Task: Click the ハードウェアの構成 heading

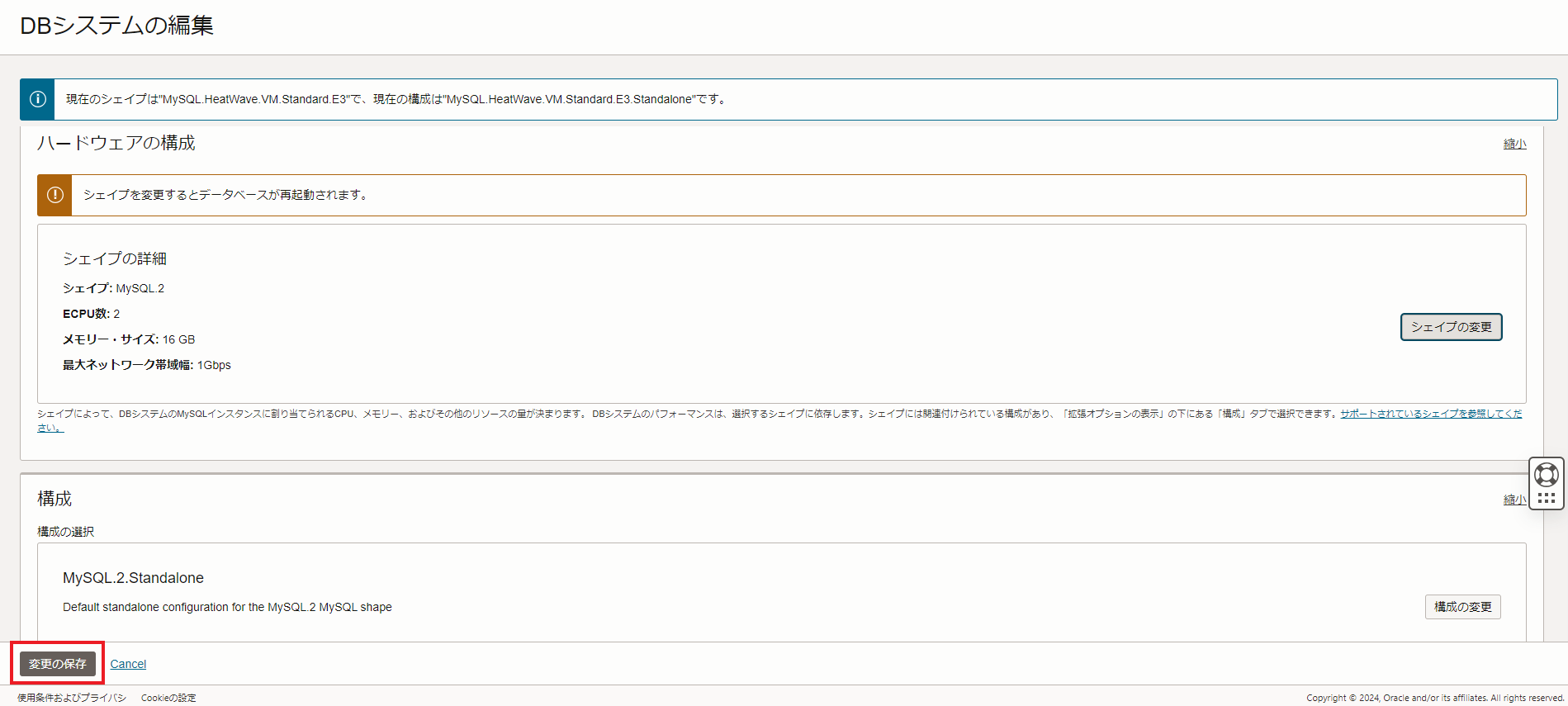Action: (116, 143)
